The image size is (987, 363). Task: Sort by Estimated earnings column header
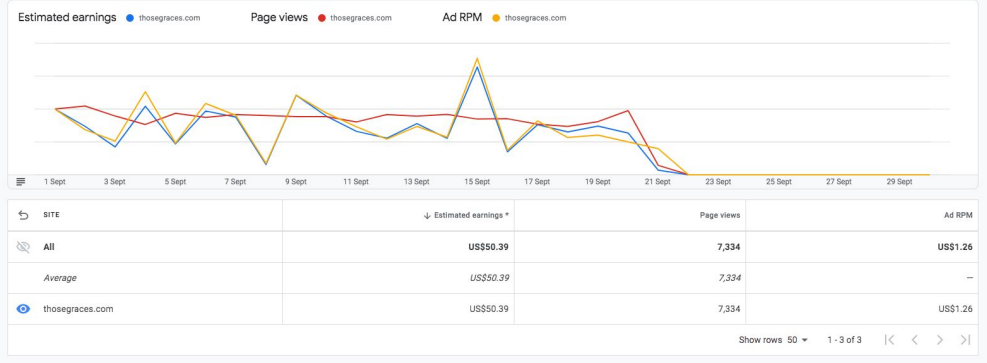click(x=466, y=215)
